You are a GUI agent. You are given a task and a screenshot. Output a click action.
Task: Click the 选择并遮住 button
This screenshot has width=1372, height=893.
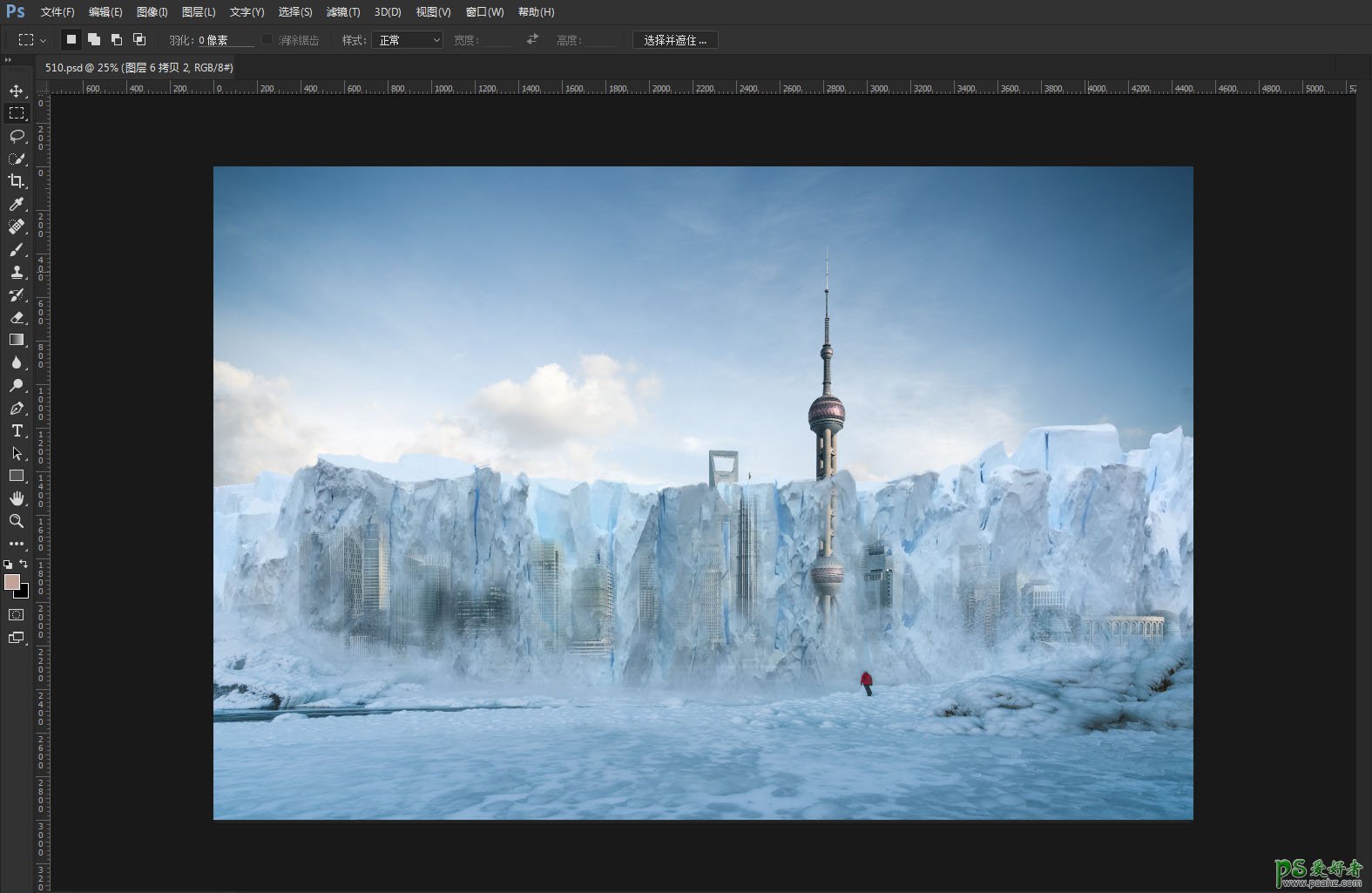(x=675, y=40)
